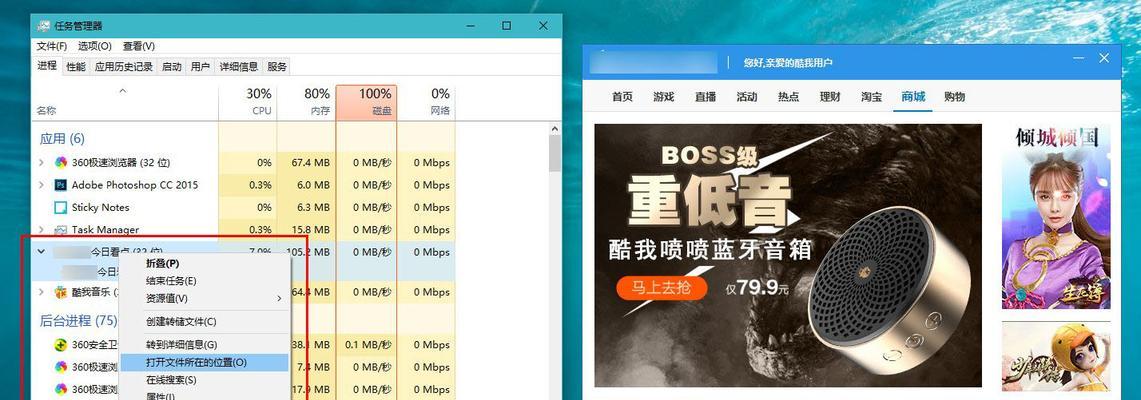This screenshot has width=1141, height=400.
Task: Click the 应用 (6) group header
Action: [x=62, y=138]
